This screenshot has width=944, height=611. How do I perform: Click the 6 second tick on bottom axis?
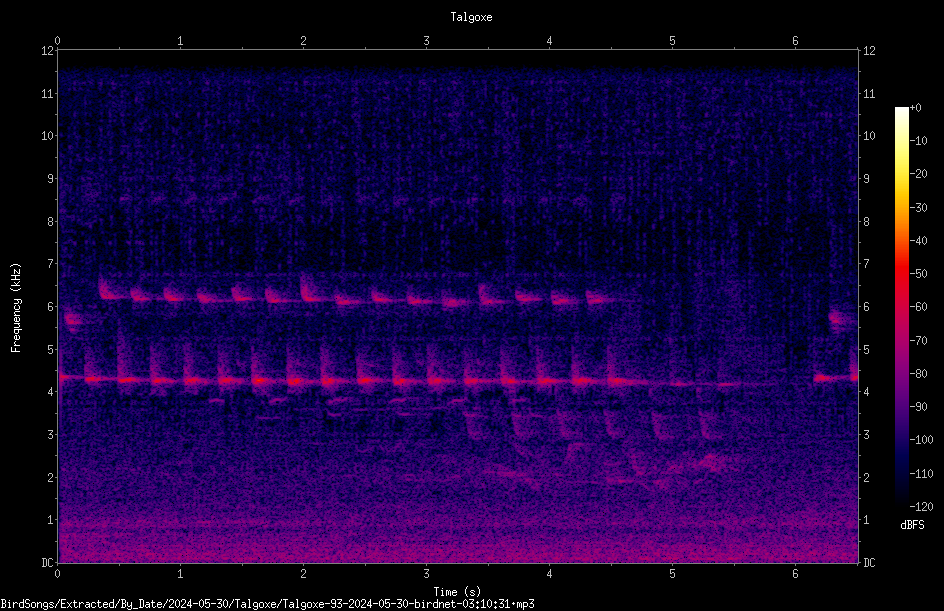pyautogui.click(x=795, y=574)
